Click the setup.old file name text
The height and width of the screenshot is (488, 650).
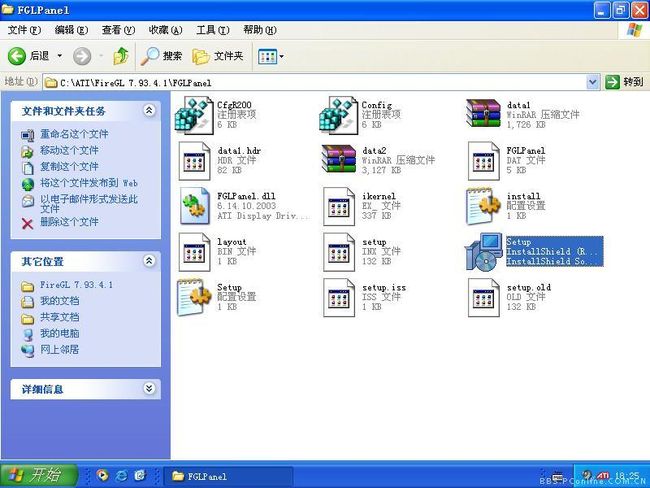(x=529, y=287)
